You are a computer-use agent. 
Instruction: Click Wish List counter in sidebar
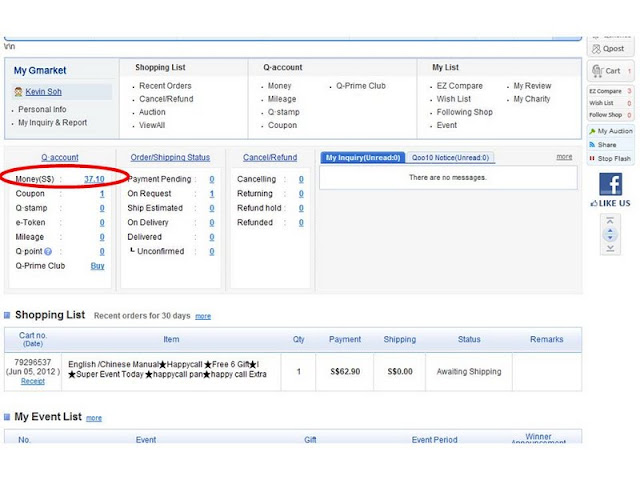coord(610,103)
